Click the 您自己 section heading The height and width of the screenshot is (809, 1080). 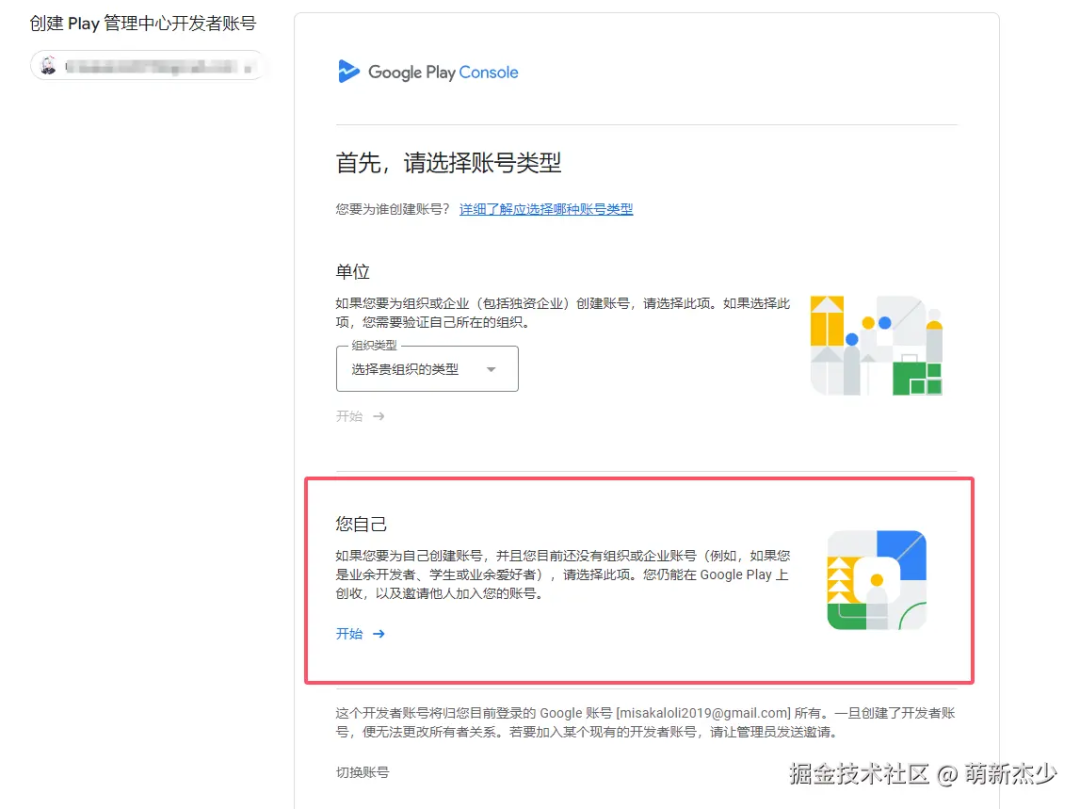coord(361,525)
